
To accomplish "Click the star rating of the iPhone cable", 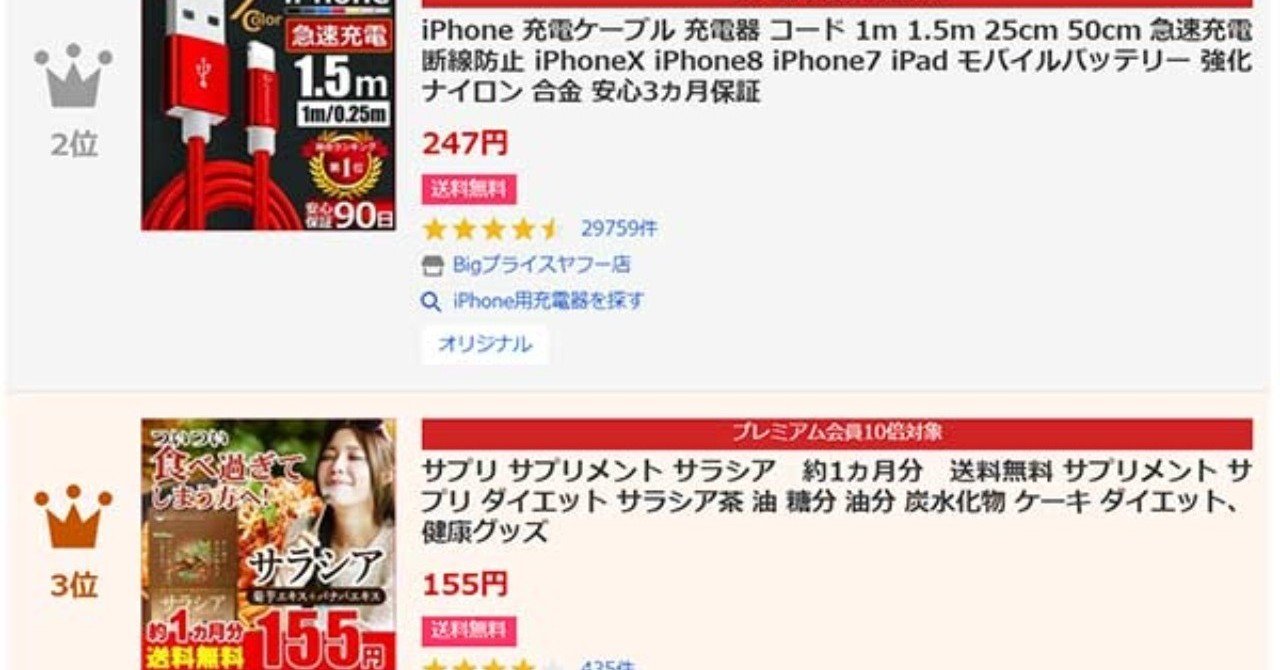I will (x=493, y=229).
